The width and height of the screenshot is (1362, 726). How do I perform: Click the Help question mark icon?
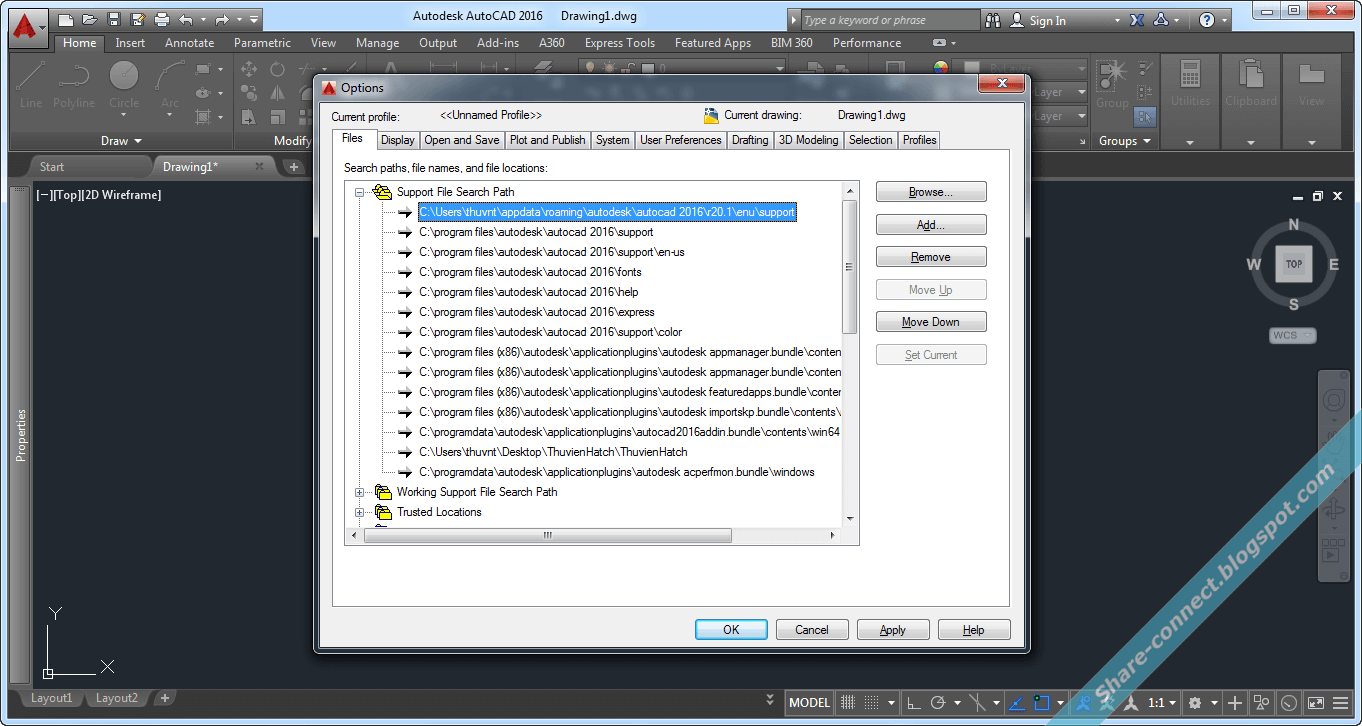pyautogui.click(x=1207, y=20)
